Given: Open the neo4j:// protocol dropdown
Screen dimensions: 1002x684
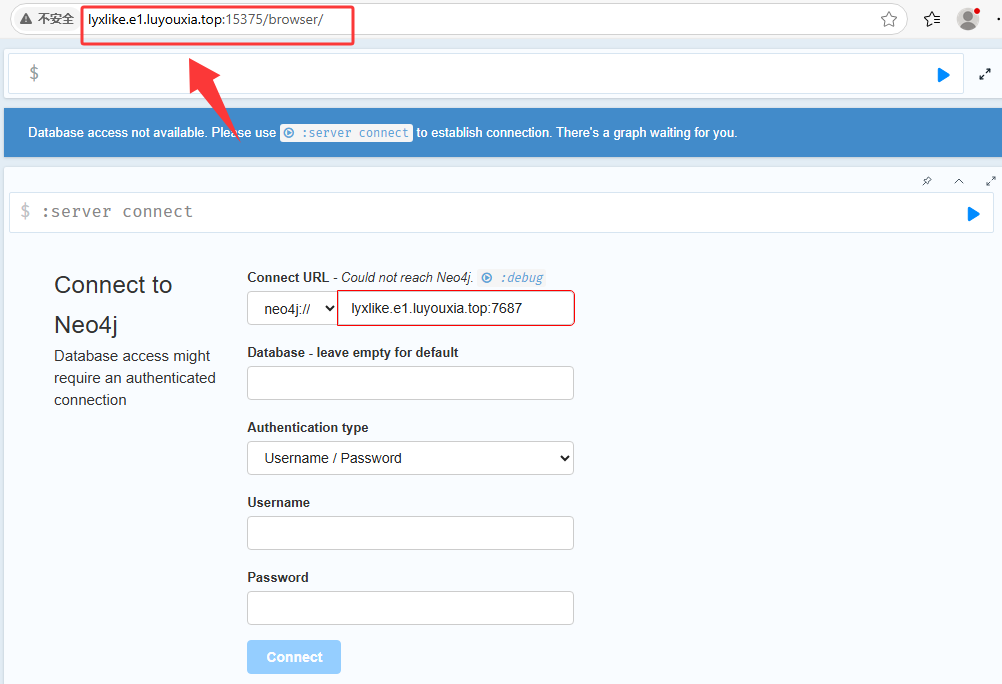Looking at the screenshot, I should point(292,308).
